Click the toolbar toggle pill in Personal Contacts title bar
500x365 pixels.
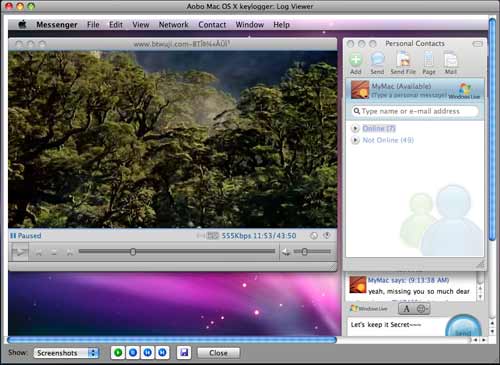pos(477,44)
